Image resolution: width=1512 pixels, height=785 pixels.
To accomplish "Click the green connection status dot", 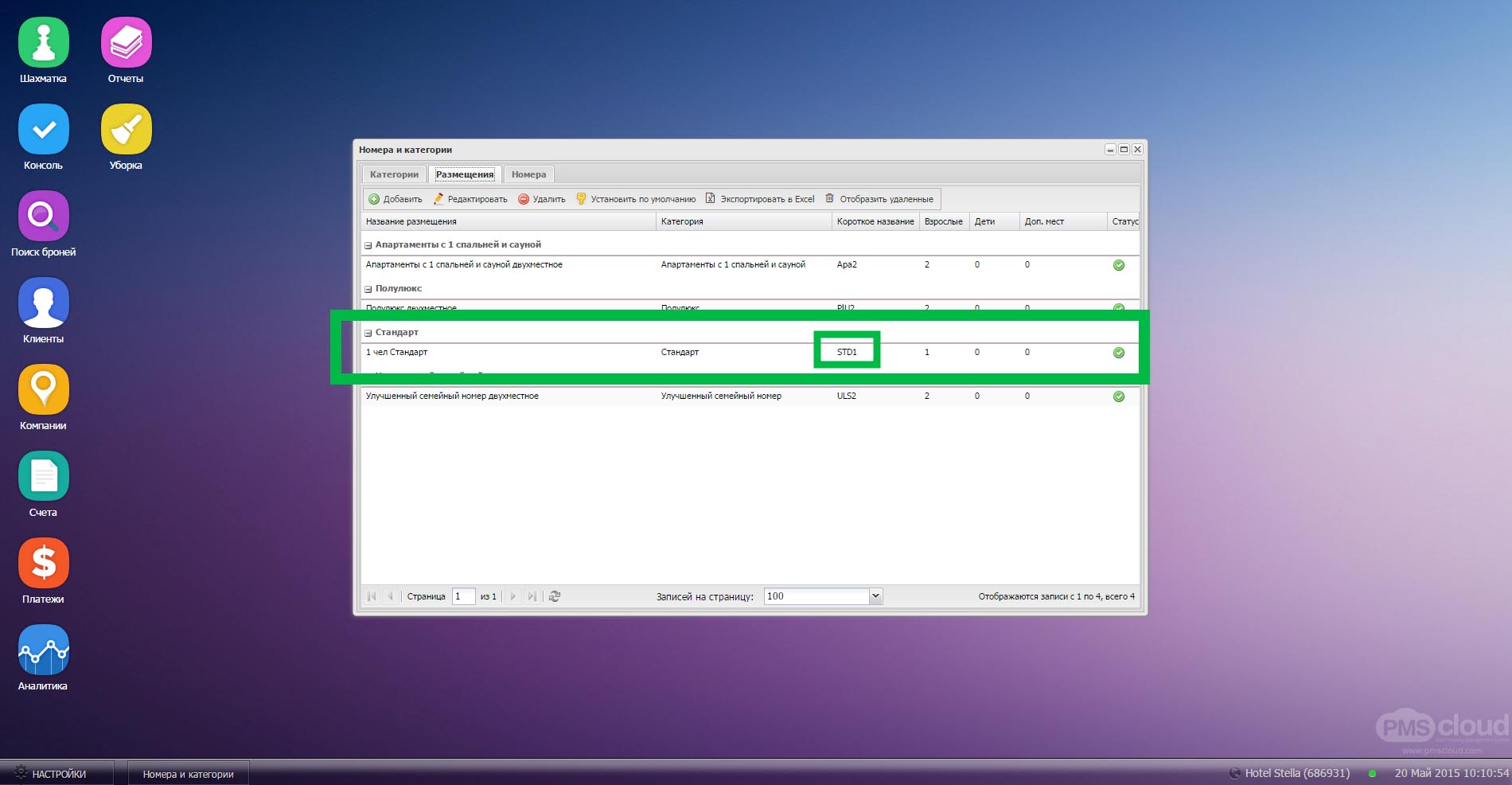I will click(x=1372, y=773).
